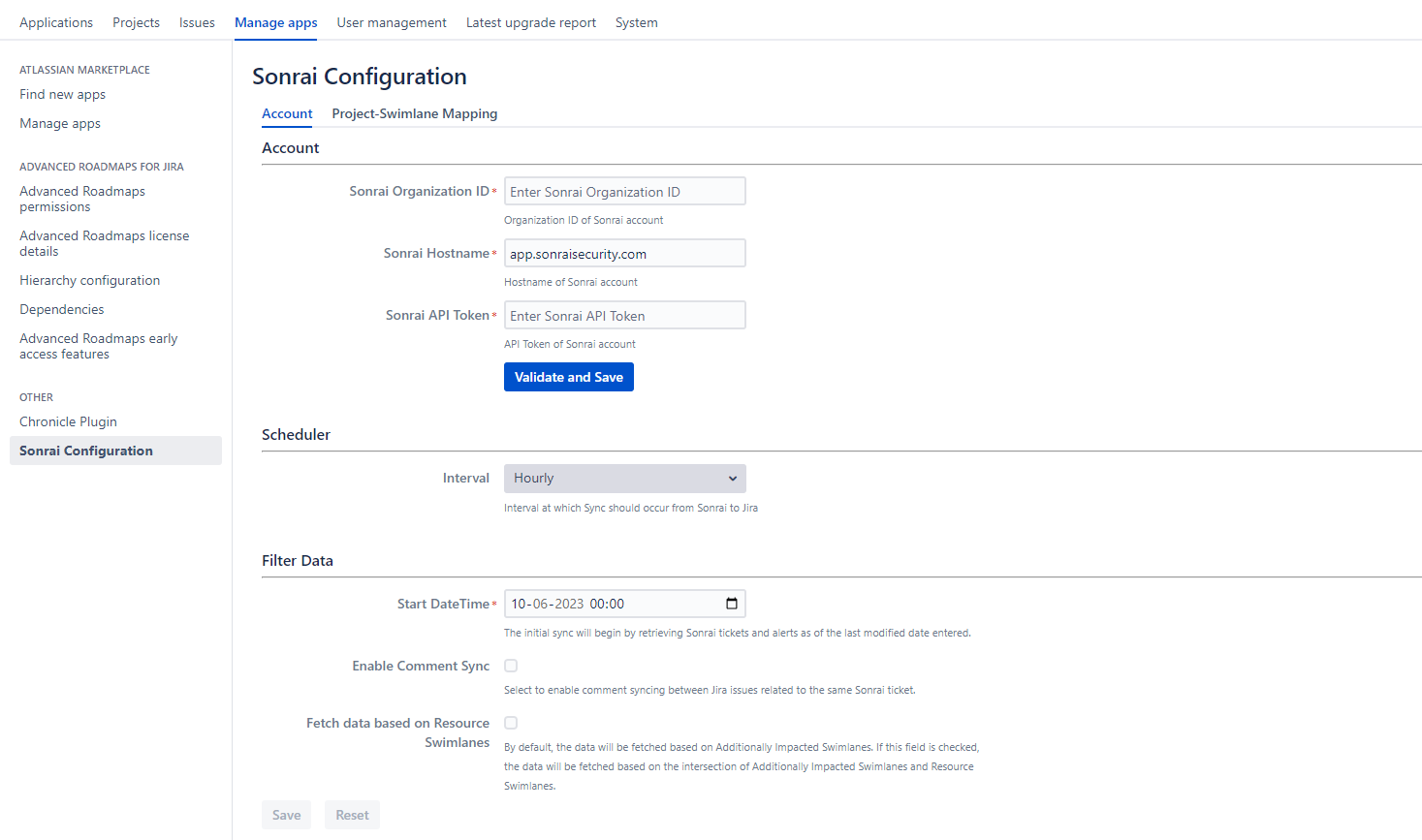Viewport: 1422px width, 840px height.
Task: Click the Sonrai Hostname input field
Action: click(625, 253)
